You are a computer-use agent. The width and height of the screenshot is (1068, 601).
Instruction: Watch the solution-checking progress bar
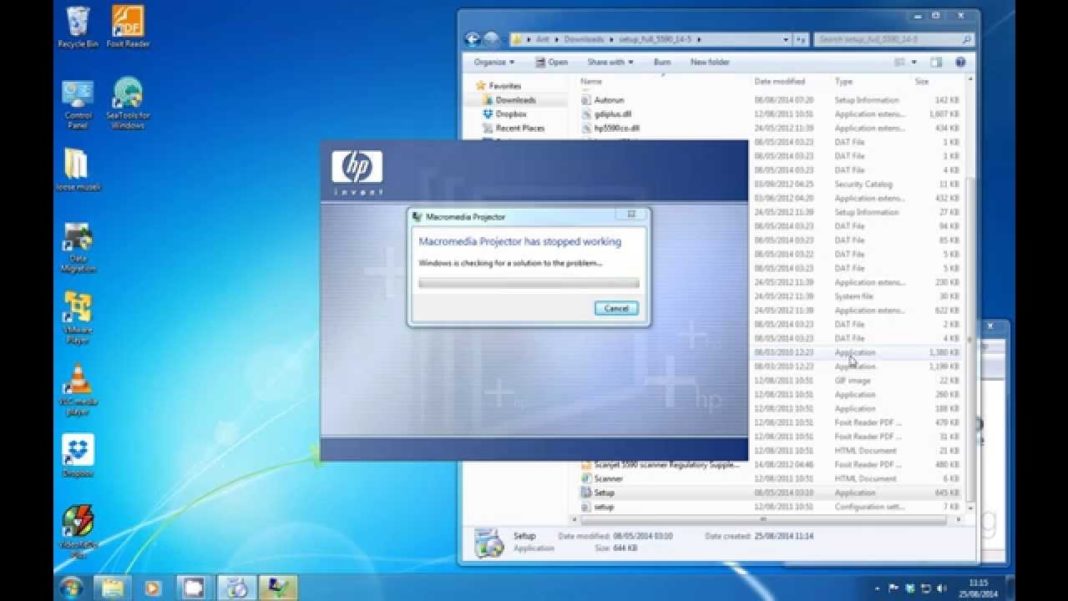(528, 283)
